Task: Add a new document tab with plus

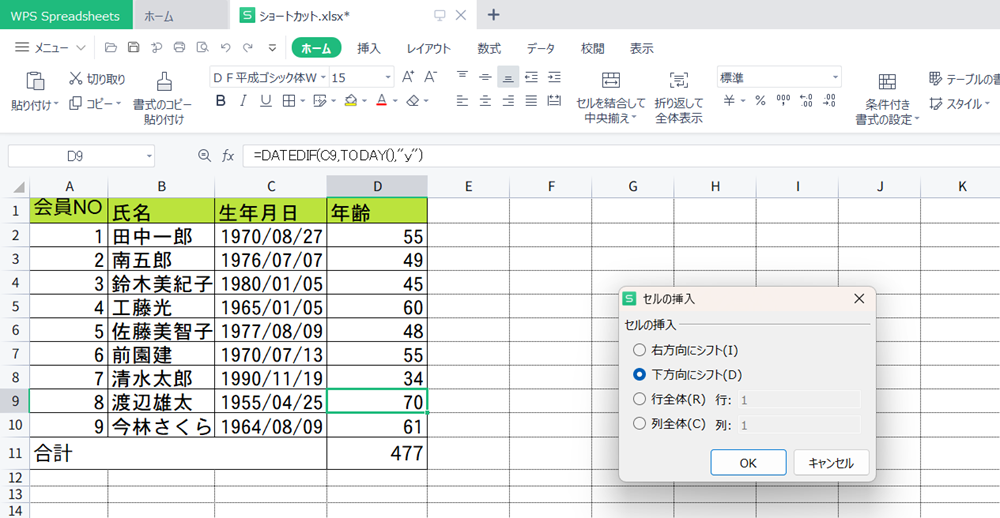Action: pos(493,15)
